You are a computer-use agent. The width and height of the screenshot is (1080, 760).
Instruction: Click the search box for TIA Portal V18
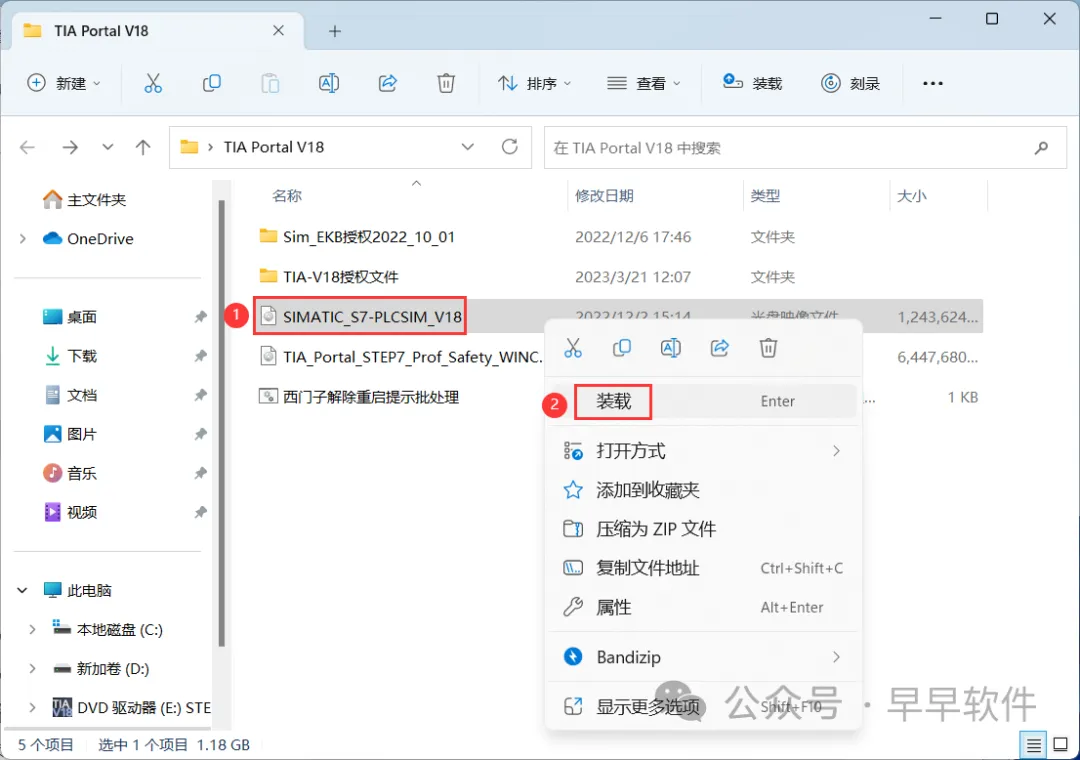point(805,147)
